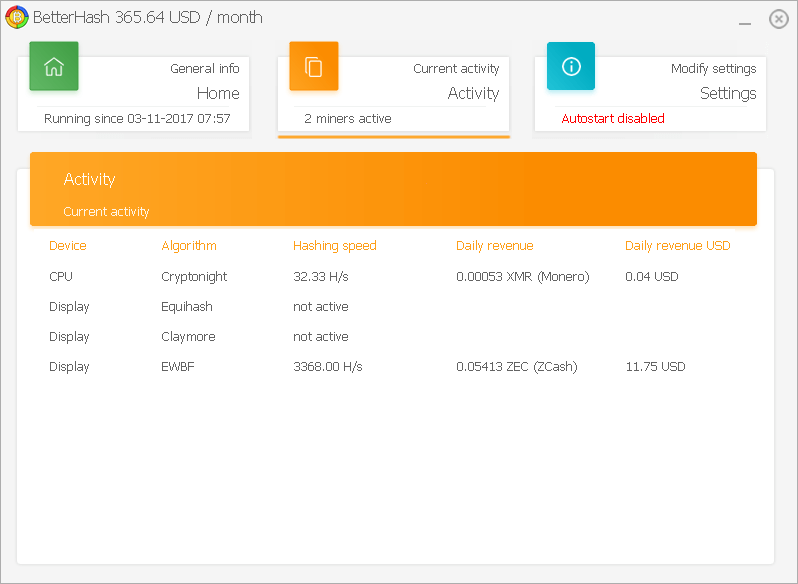
Task: Click the Algorithm column header
Action: click(188, 245)
